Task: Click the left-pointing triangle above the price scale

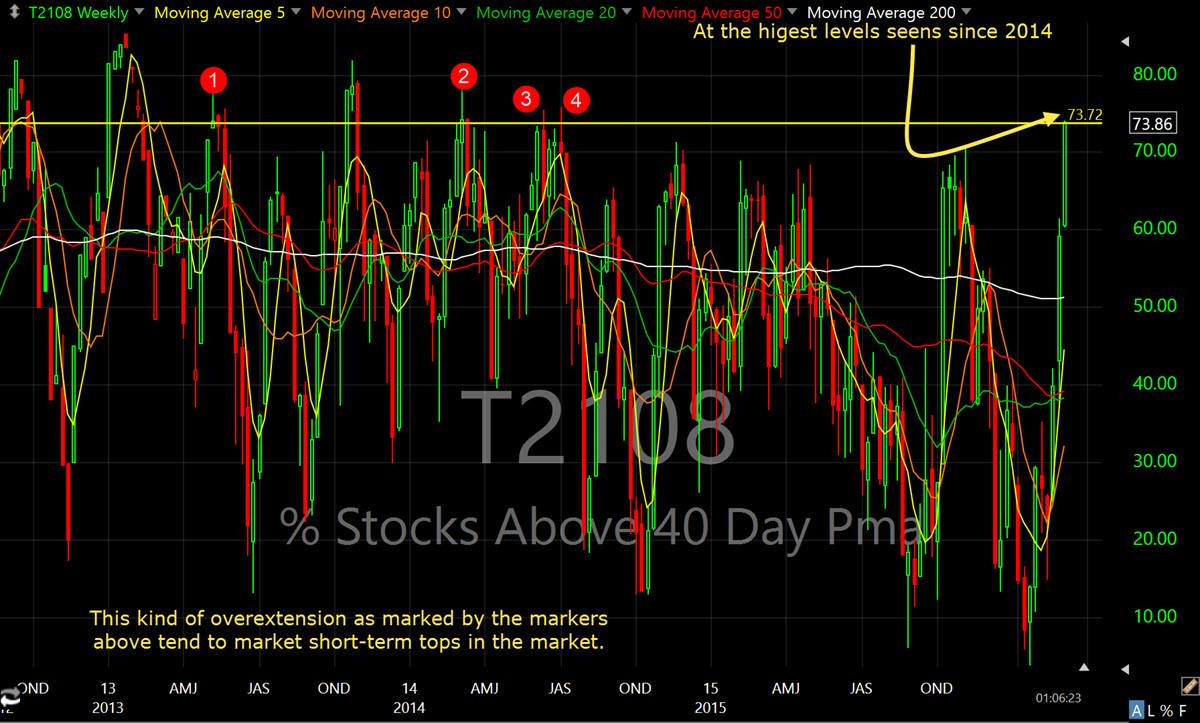Action: point(1127,42)
